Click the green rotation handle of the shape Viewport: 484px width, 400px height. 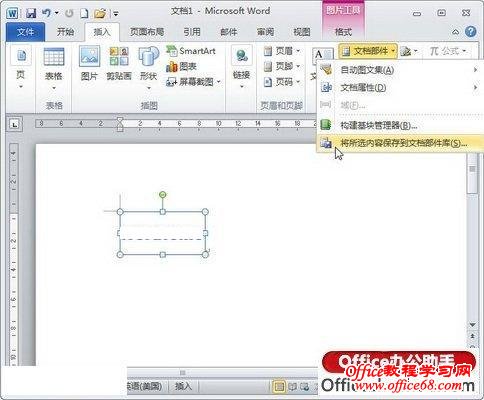pyautogui.click(x=162, y=195)
